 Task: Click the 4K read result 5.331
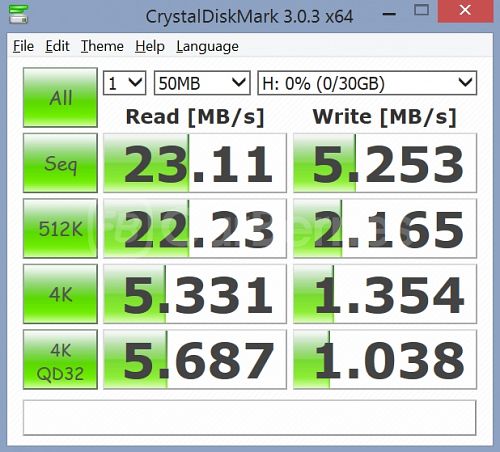[195, 294]
